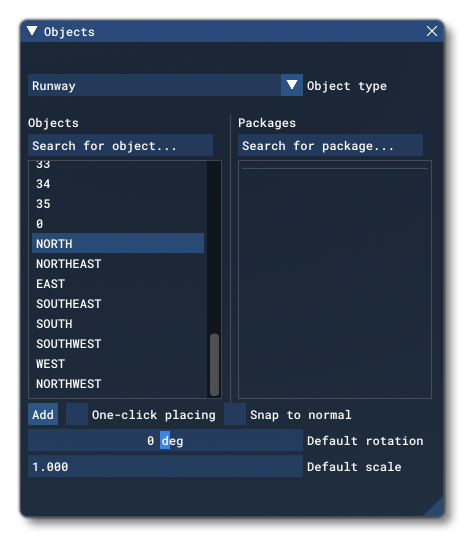Image resolution: width=464 pixels, height=537 pixels.
Task: Enable One-click placing checkbox
Action: pyautogui.click(x=77, y=414)
